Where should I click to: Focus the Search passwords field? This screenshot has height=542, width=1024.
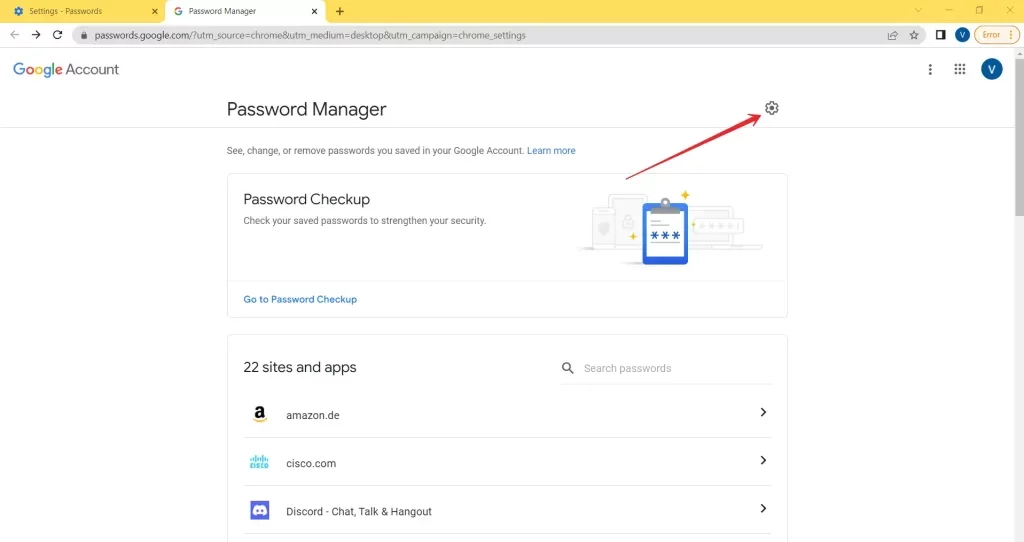pyautogui.click(x=665, y=368)
